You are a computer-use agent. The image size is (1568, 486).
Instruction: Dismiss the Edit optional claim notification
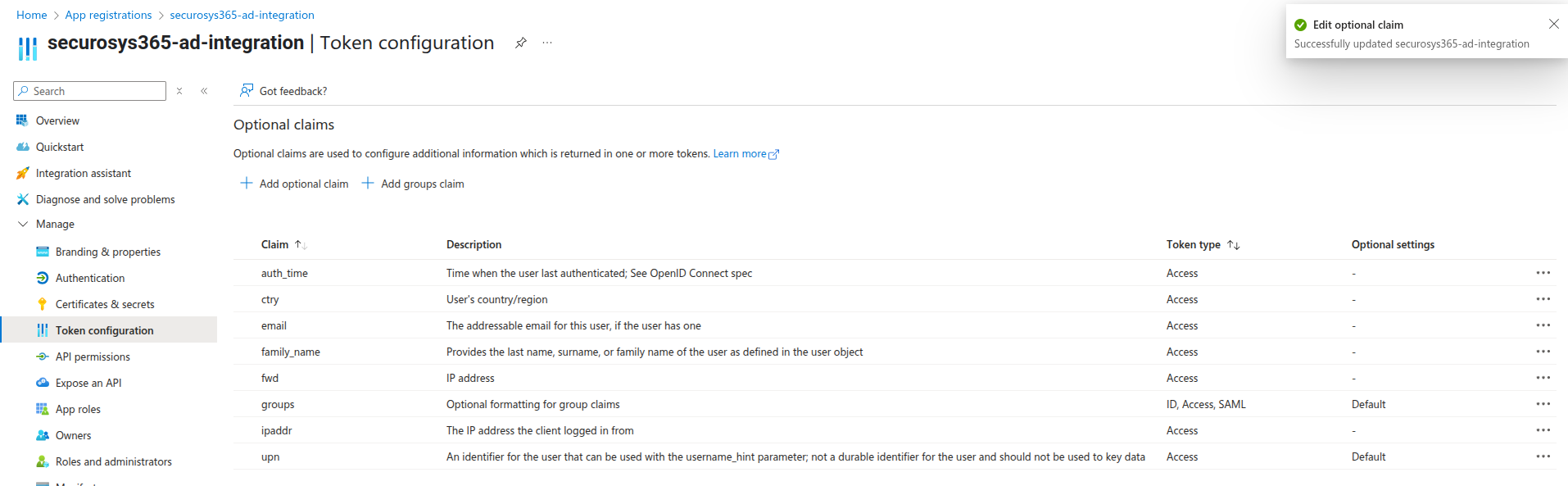tap(1553, 24)
